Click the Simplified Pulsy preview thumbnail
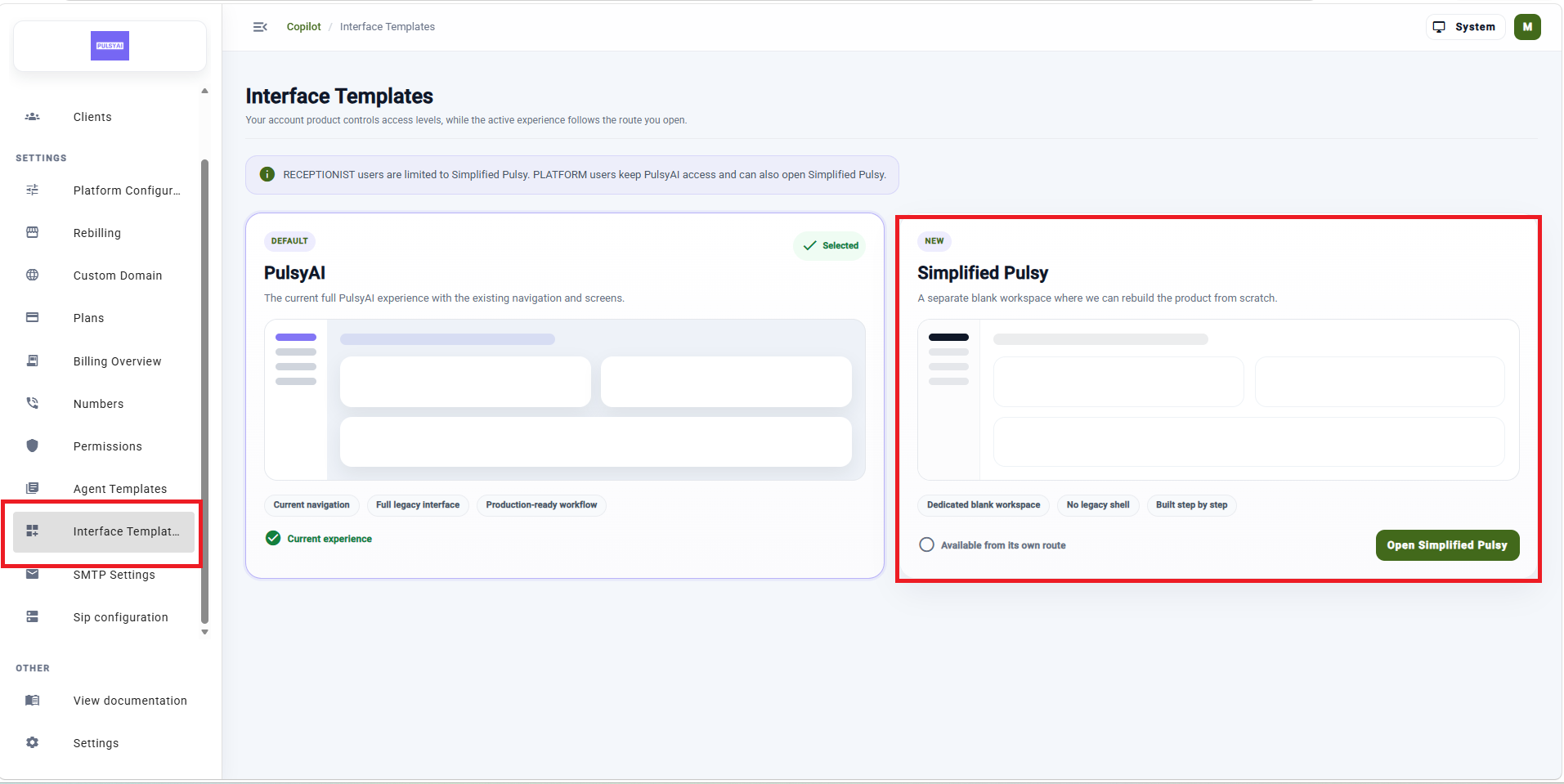The image size is (1564, 784). (1218, 400)
